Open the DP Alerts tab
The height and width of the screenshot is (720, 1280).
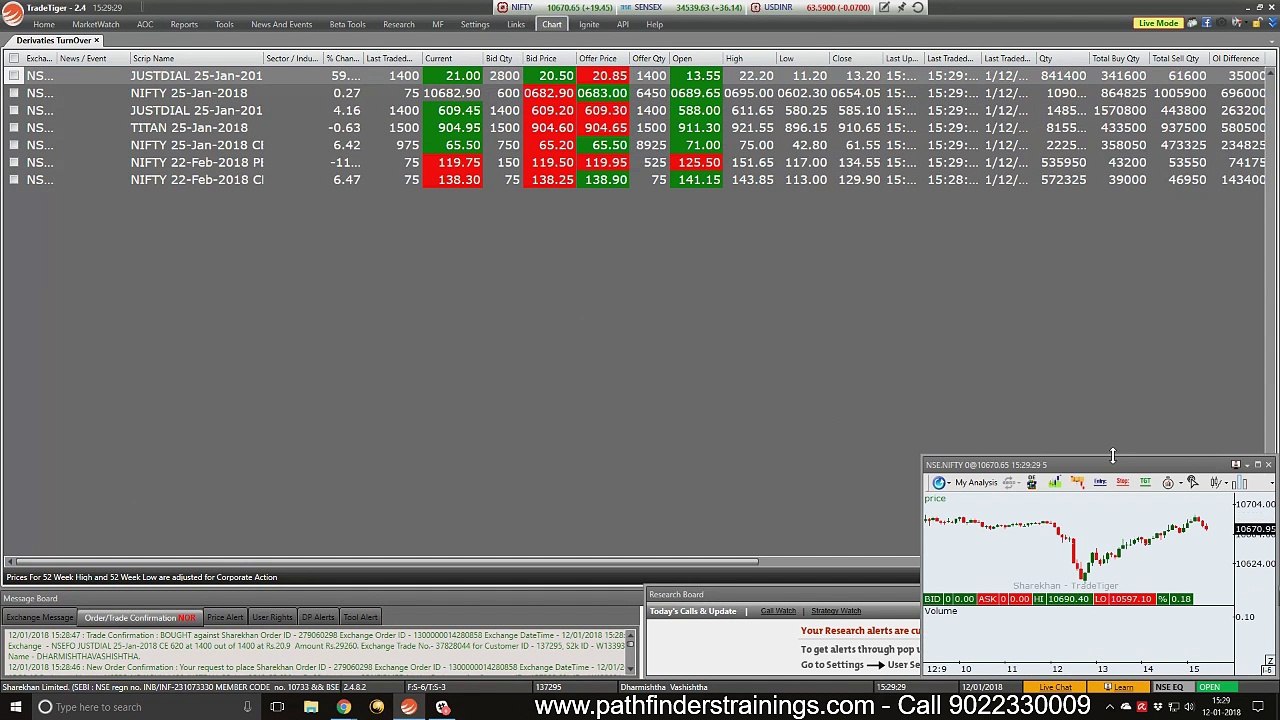tap(318, 617)
